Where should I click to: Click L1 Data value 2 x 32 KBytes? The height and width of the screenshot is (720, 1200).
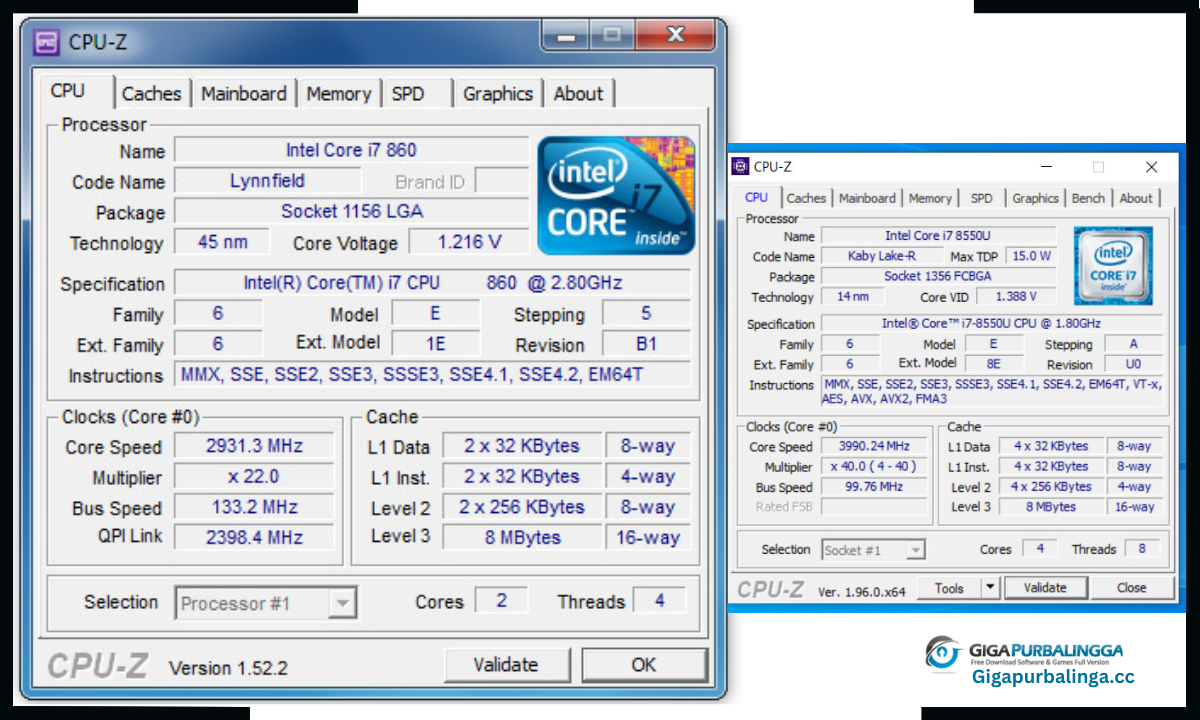(x=523, y=446)
